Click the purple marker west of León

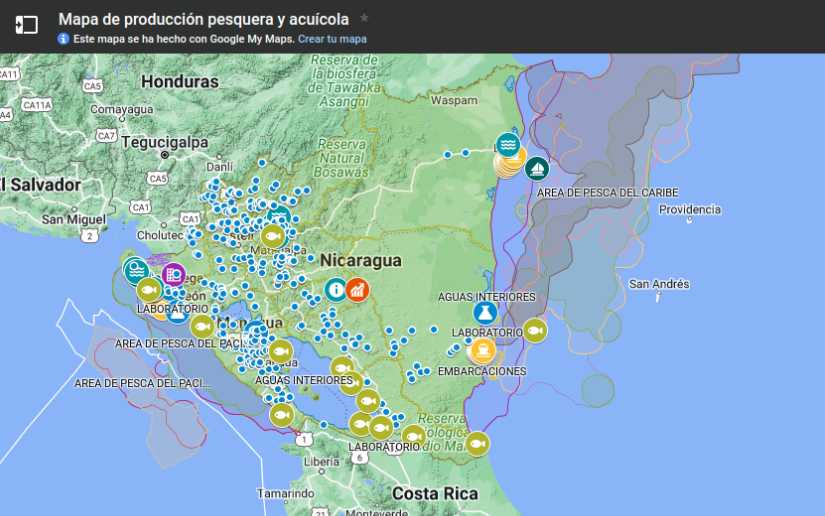tap(173, 272)
